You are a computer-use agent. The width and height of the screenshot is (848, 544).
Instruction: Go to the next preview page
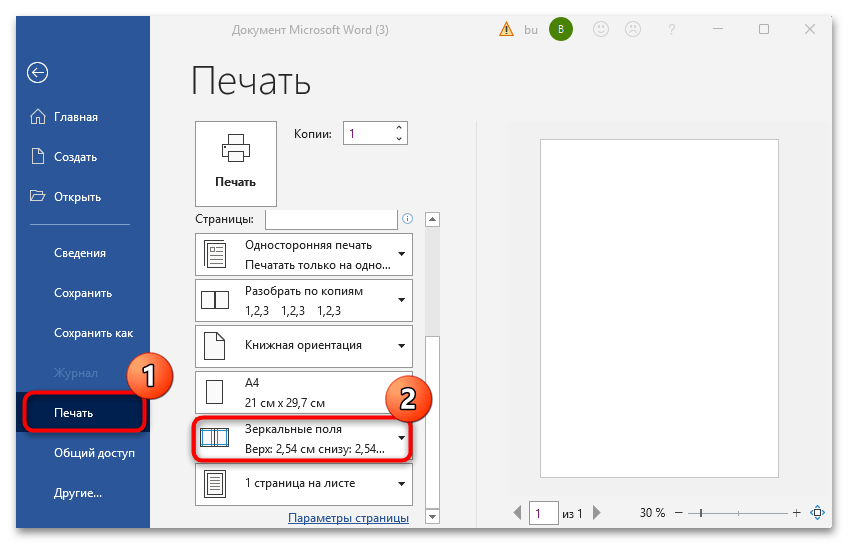pyautogui.click(x=597, y=513)
